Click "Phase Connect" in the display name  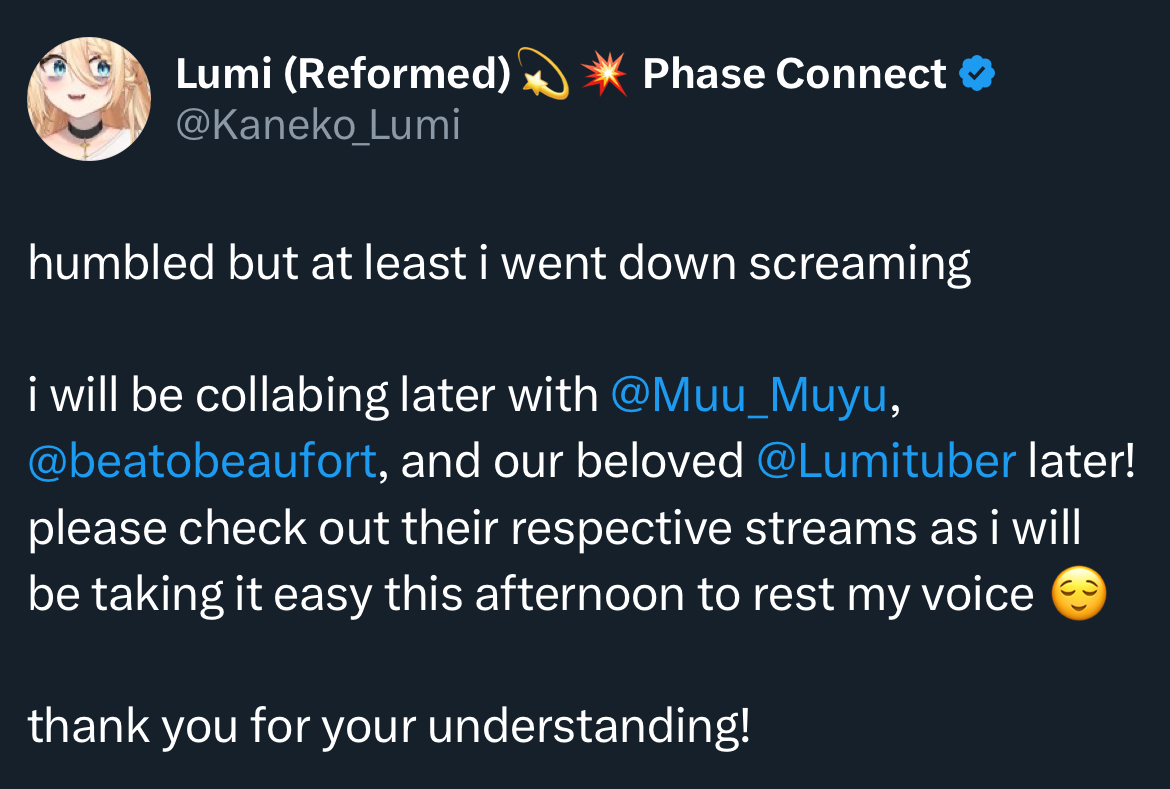pyautogui.click(x=794, y=74)
